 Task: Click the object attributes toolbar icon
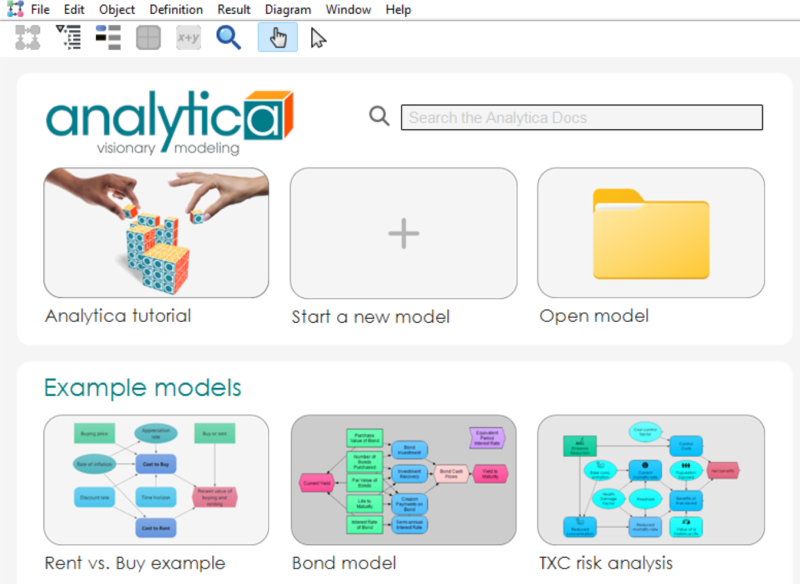click(x=108, y=38)
